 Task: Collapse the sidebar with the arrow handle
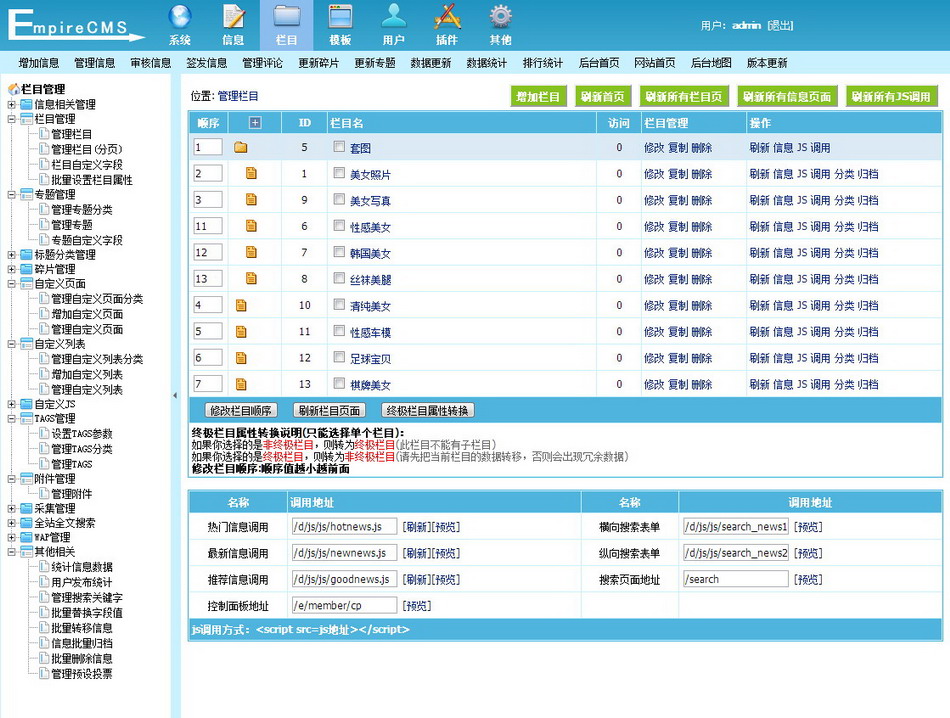(x=175, y=395)
